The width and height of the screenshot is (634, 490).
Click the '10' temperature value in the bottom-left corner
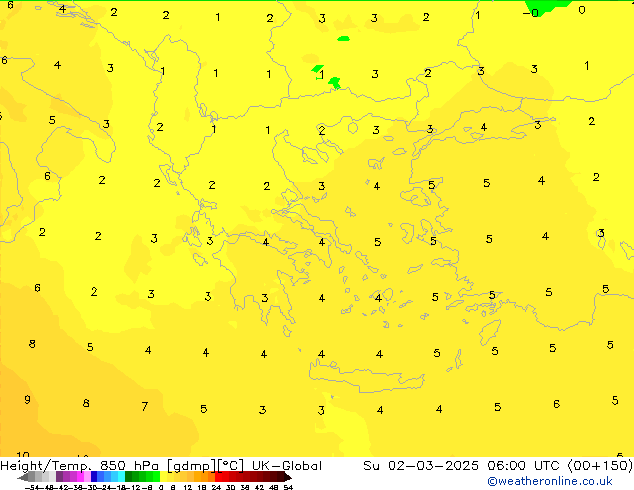click(x=23, y=454)
